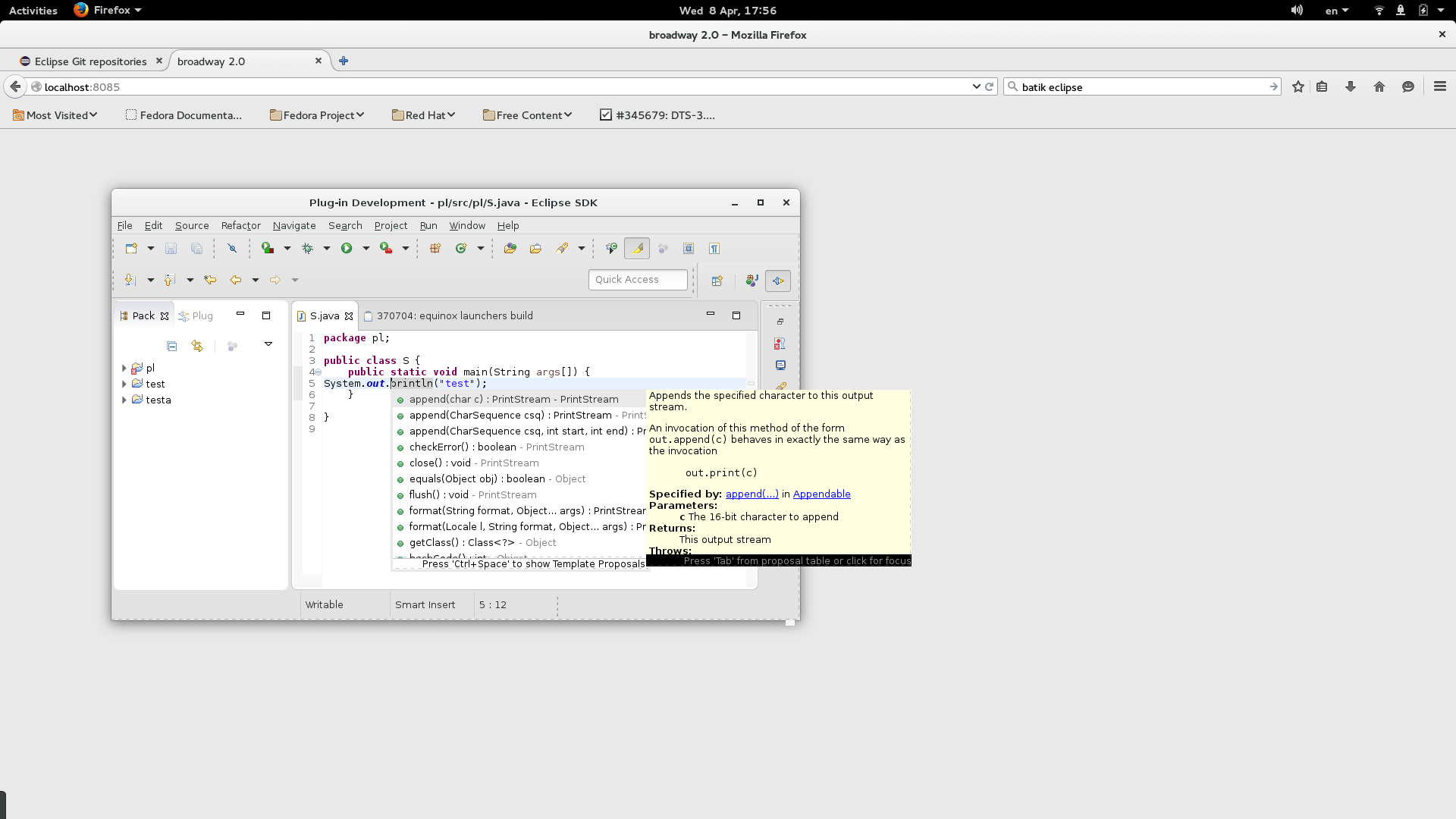Image resolution: width=1456 pixels, height=819 pixels.
Task: Collapse the main method fold marker
Action: click(318, 372)
